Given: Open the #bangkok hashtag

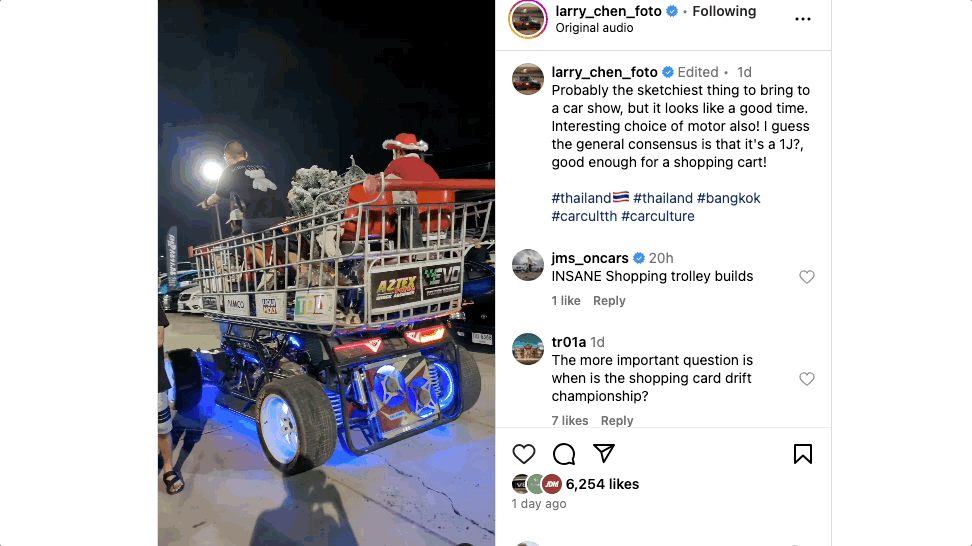Looking at the screenshot, I should [x=728, y=198].
